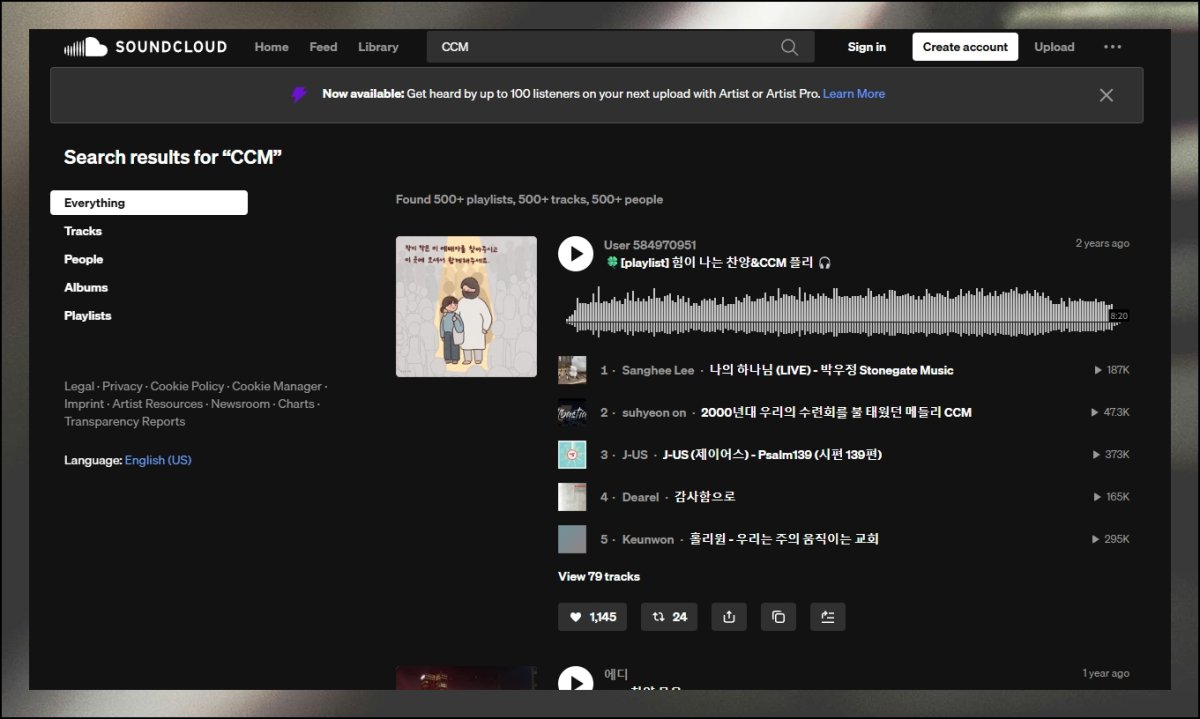Click track 2 thumbnail by suhyeon on

(572, 412)
